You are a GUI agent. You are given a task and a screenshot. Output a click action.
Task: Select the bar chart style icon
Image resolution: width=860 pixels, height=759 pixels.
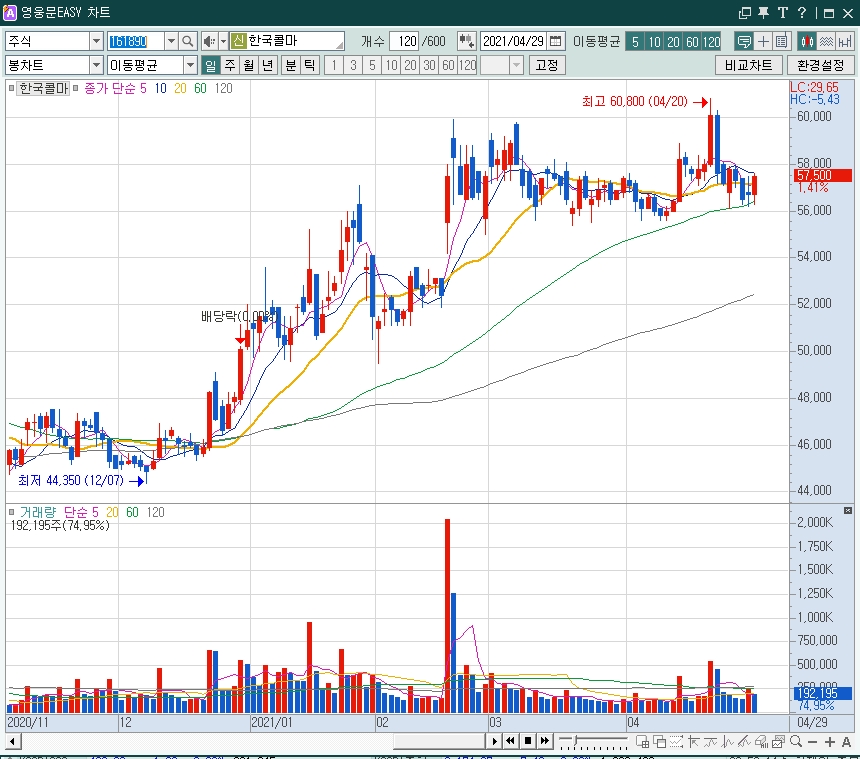[845, 42]
